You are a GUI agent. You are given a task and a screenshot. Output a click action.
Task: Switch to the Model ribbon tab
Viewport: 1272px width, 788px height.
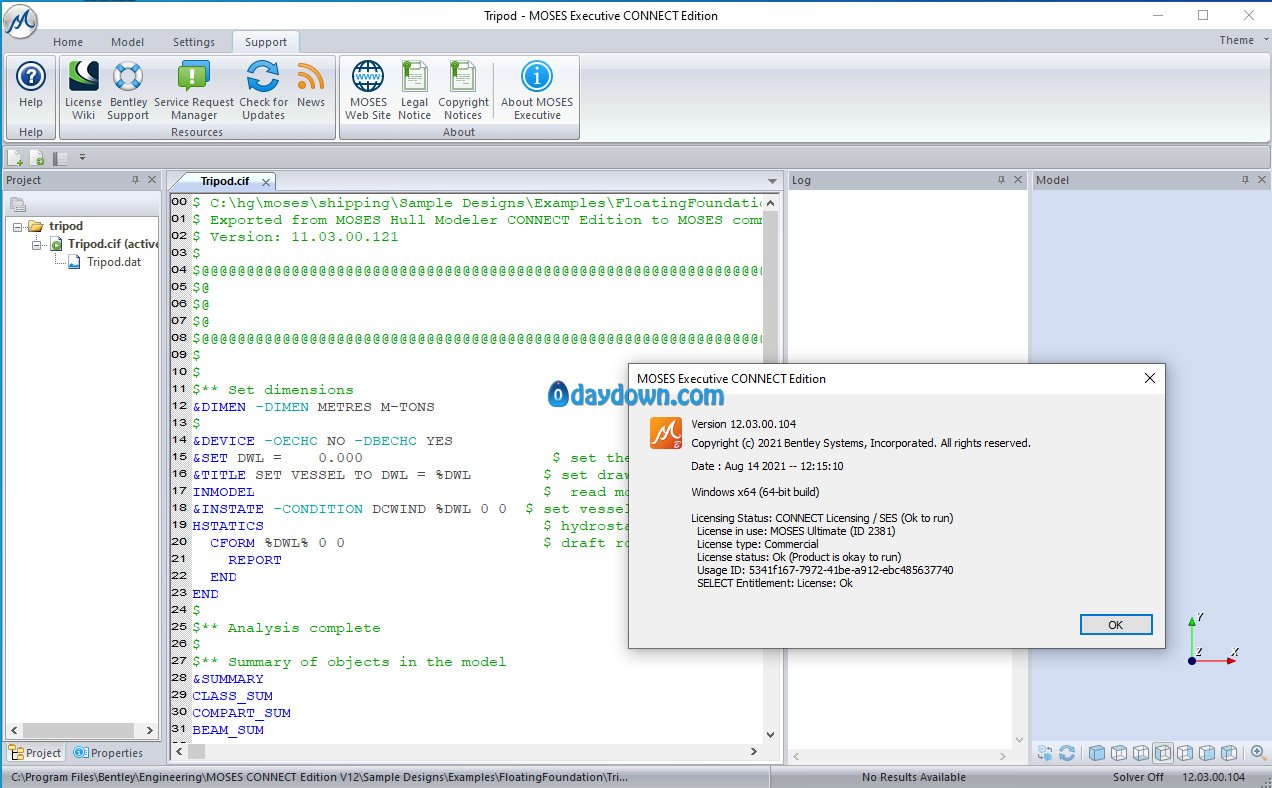click(x=128, y=42)
